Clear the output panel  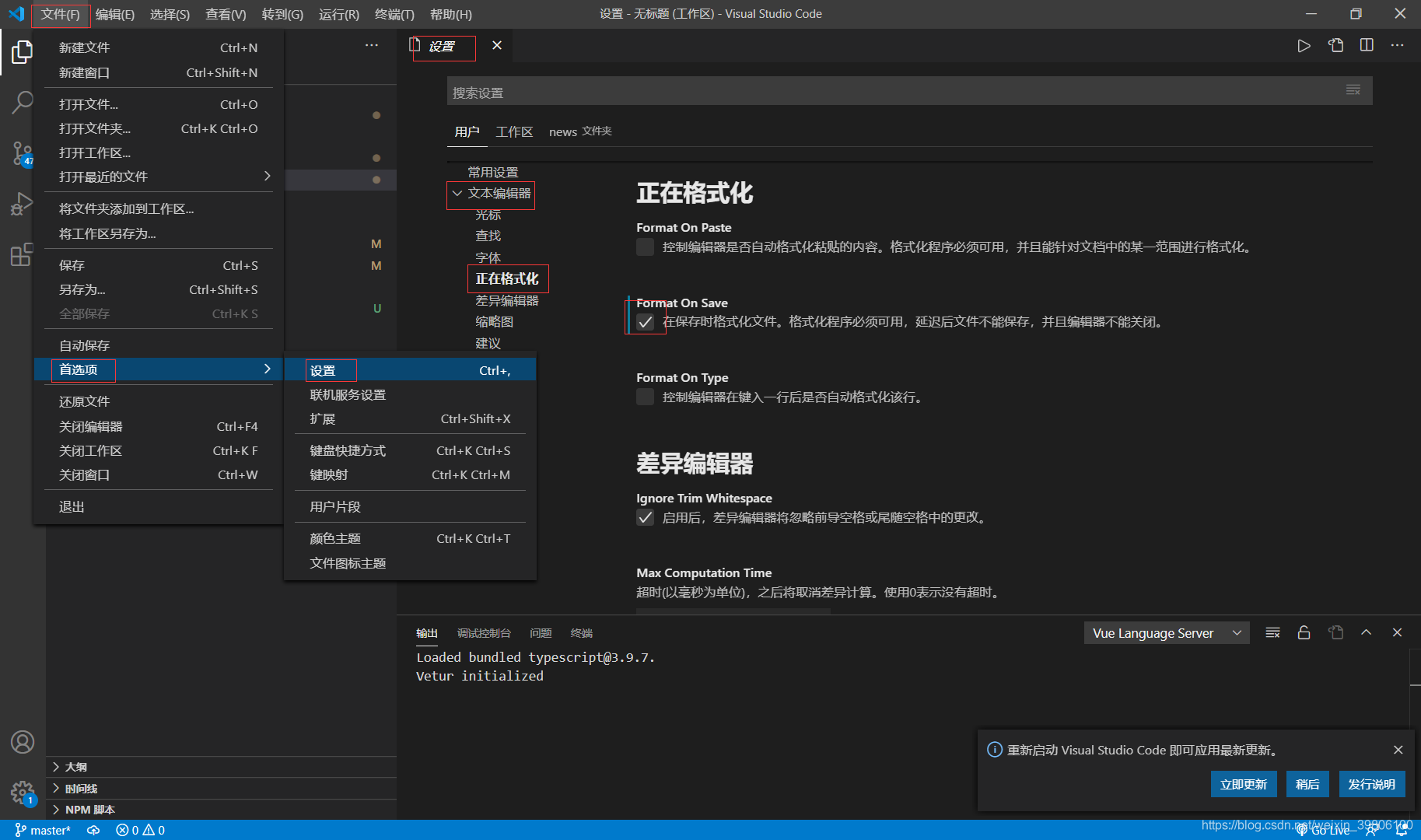pos(1272,633)
